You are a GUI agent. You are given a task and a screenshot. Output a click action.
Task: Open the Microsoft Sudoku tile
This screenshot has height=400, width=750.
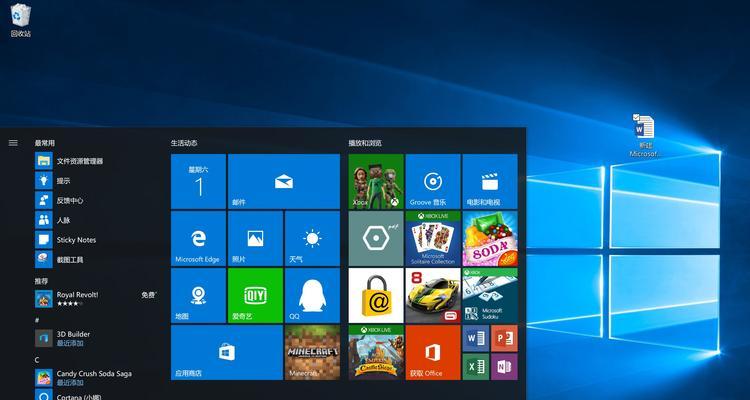tap(490, 295)
